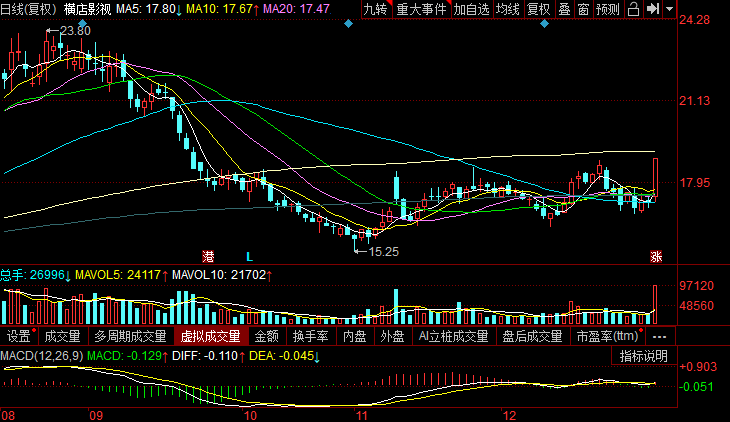
Task: Click the MA20: 17.47 indicator label
Action: click(297, 9)
